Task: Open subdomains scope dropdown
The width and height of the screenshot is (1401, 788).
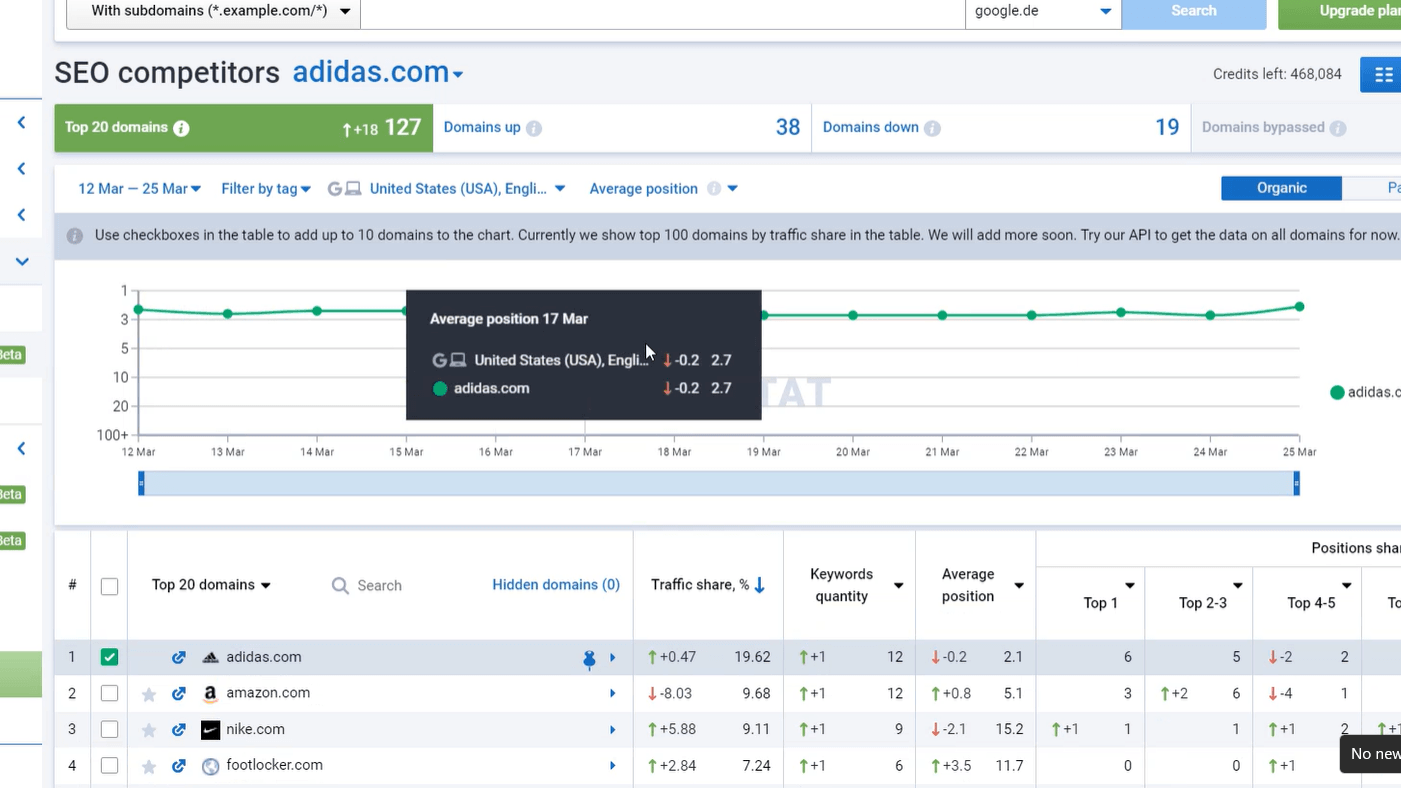Action: tap(213, 12)
